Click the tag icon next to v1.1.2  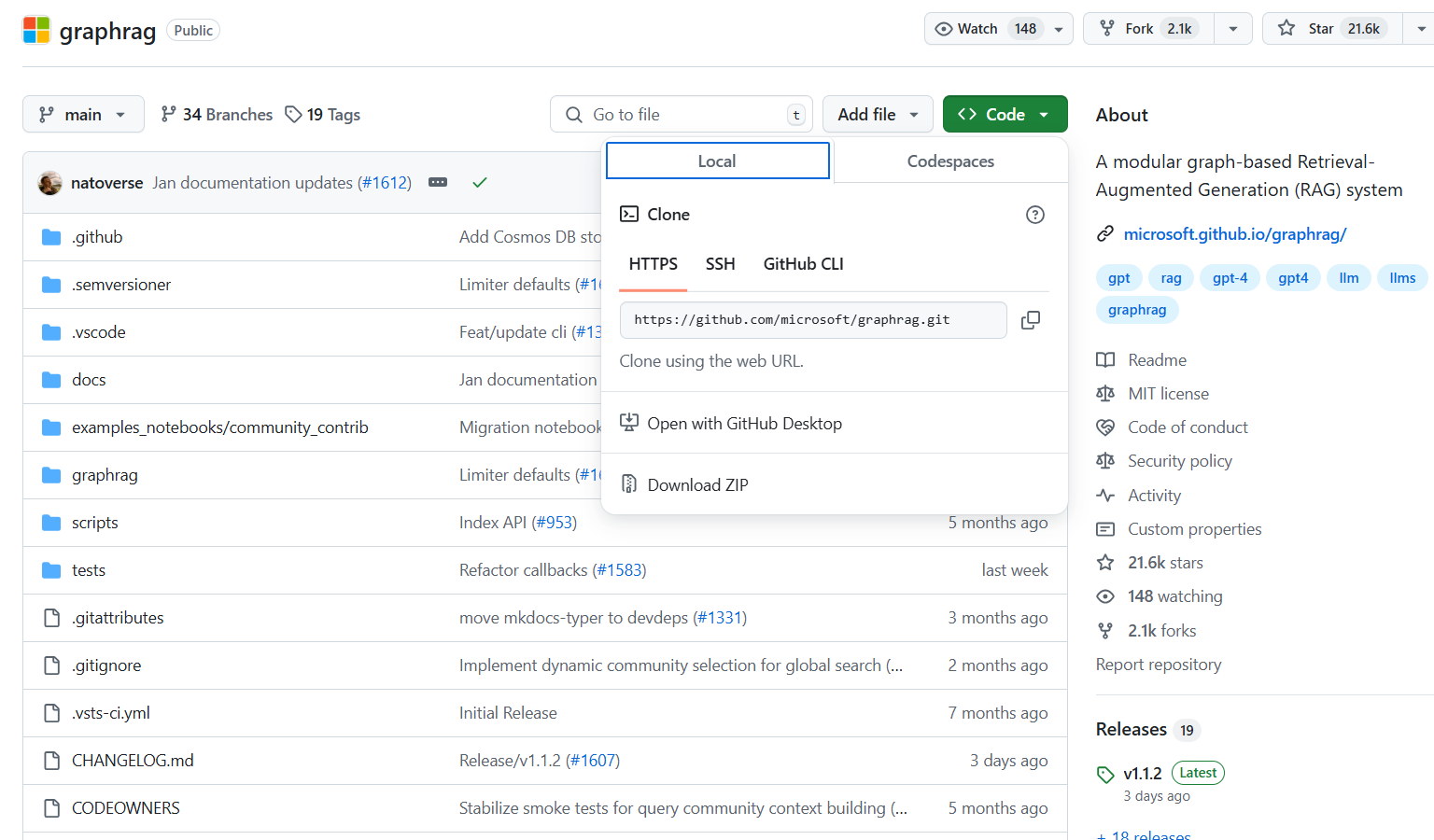[1105, 775]
